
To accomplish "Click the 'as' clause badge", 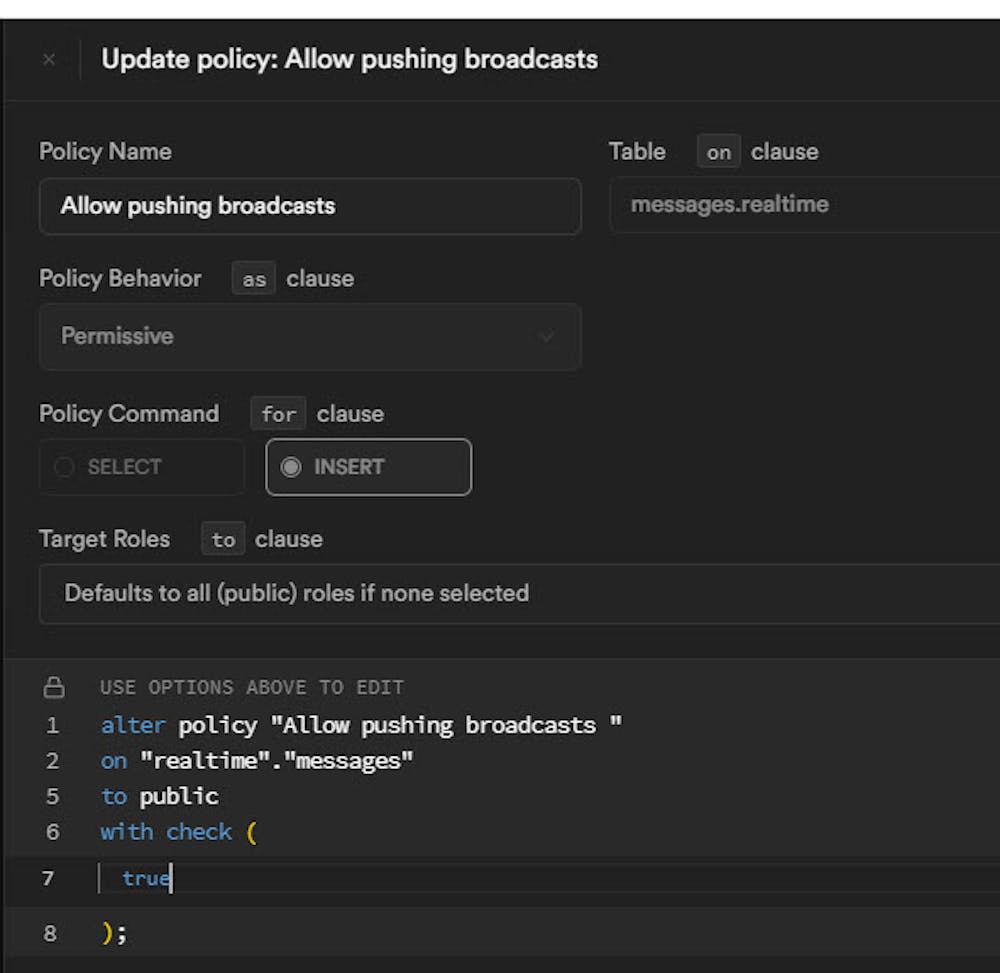I will pyautogui.click(x=254, y=279).
